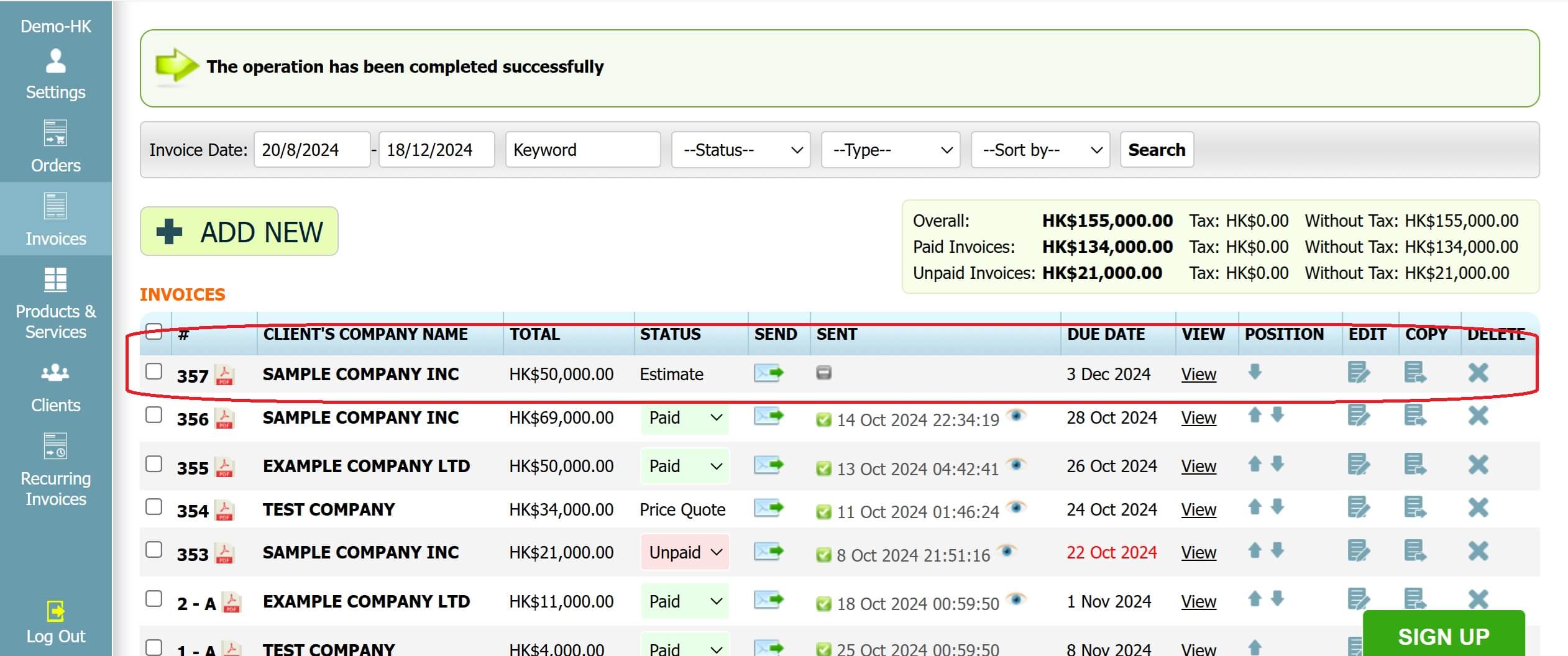Delete invoice 354 with the X icon

1479,508
